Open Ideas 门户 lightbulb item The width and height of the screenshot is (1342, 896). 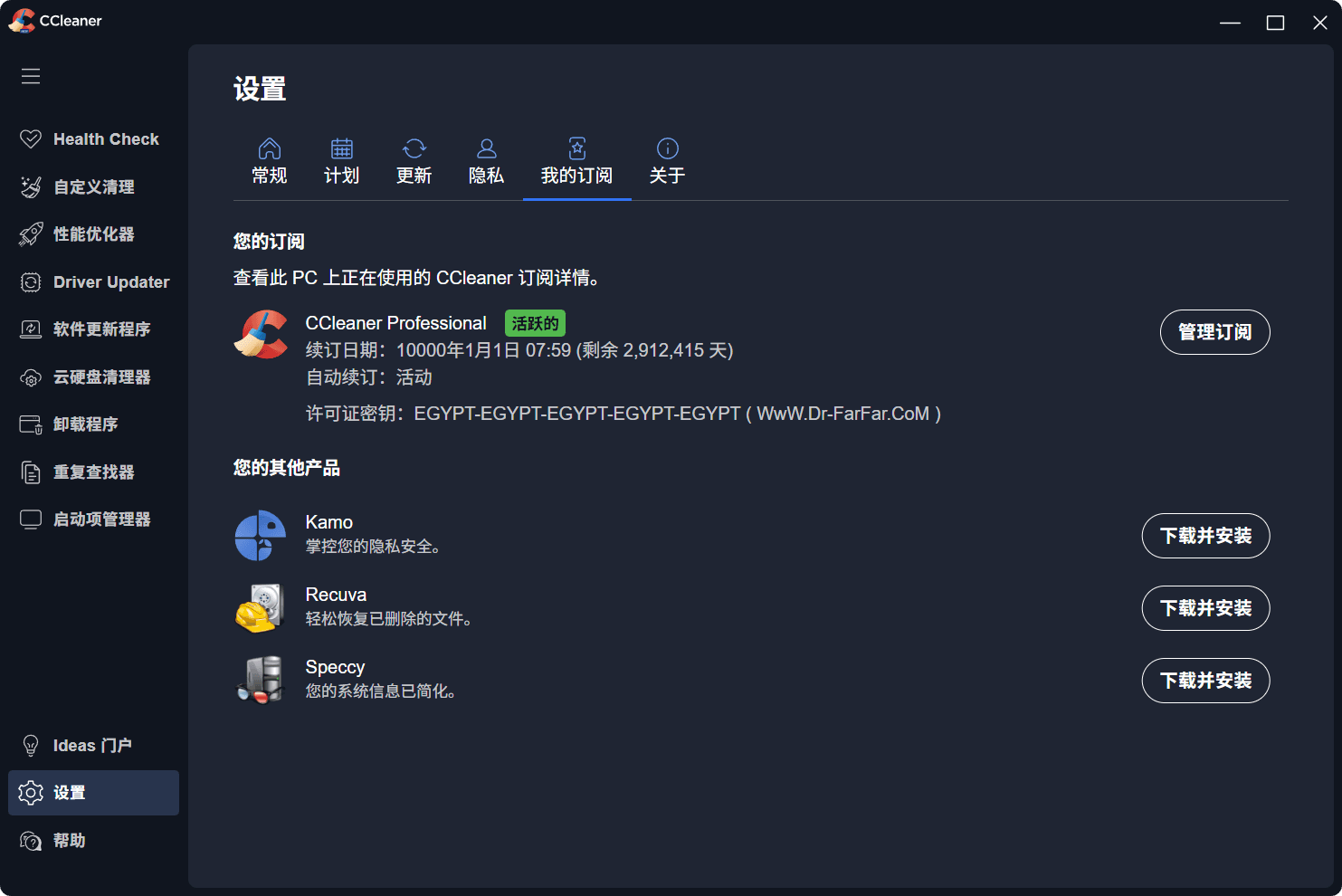click(x=93, y=745)
